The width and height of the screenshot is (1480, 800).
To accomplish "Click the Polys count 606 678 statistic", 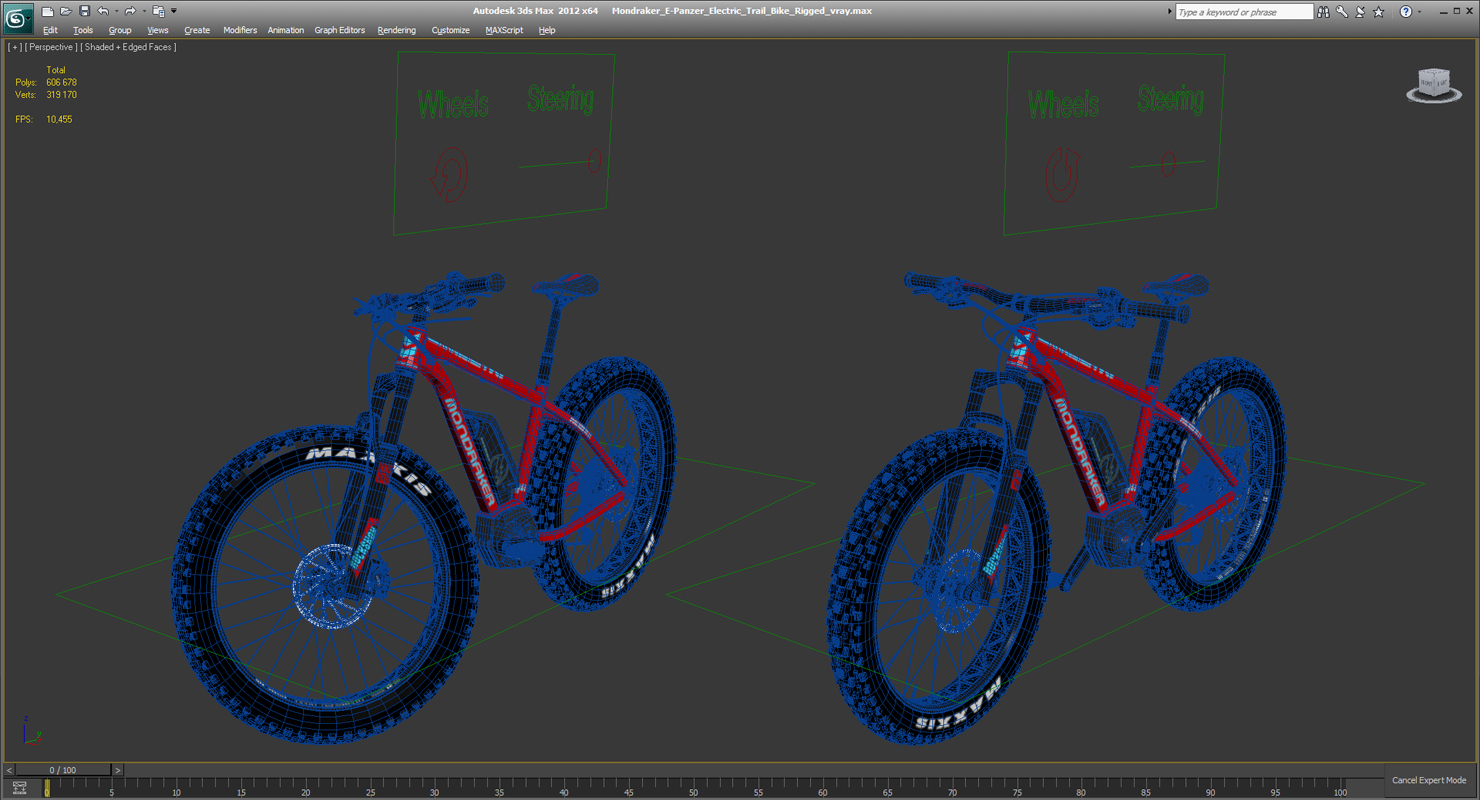I will (x=61, y=82).
